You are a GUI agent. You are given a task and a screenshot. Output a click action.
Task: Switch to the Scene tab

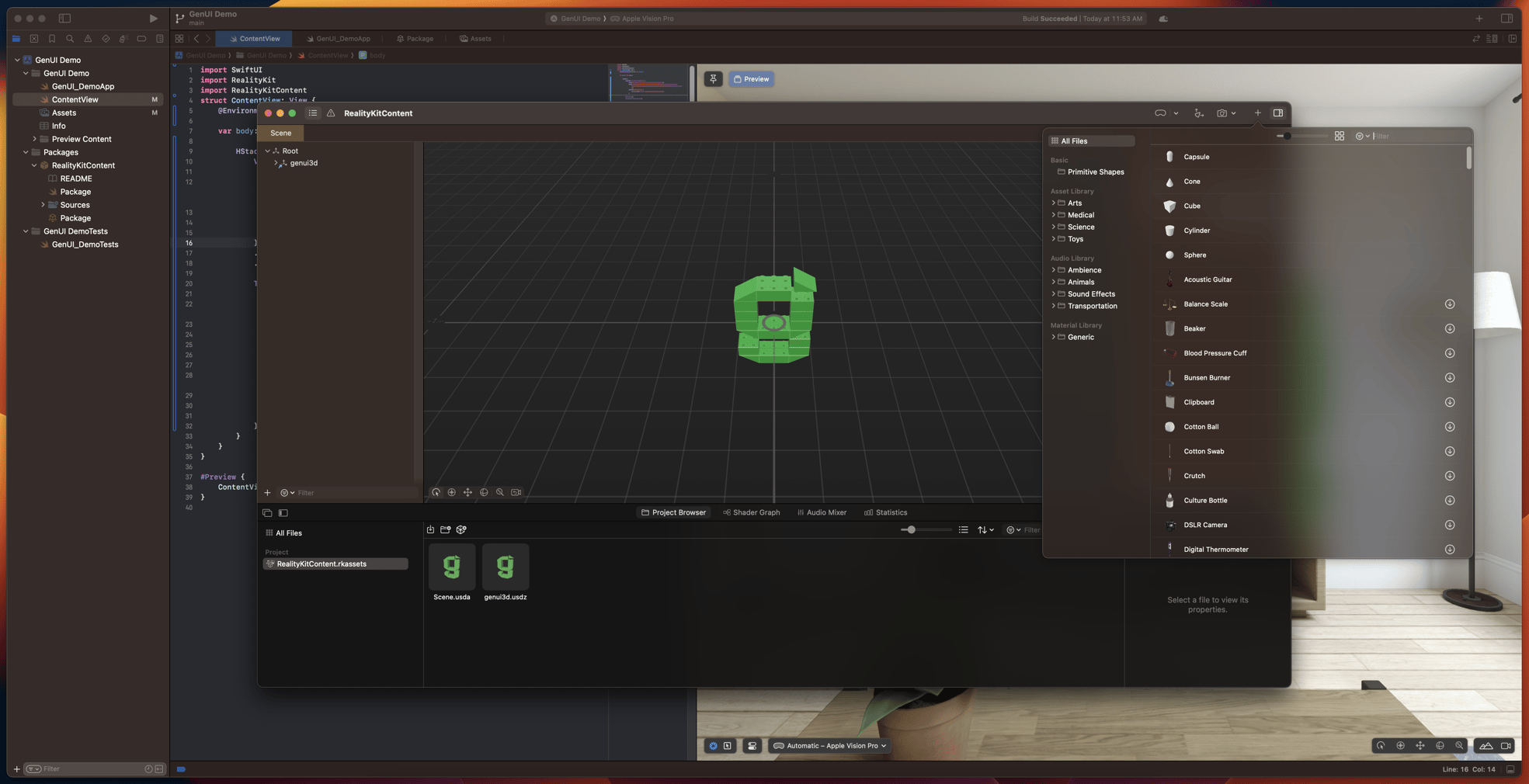click(x=280, y=133)
